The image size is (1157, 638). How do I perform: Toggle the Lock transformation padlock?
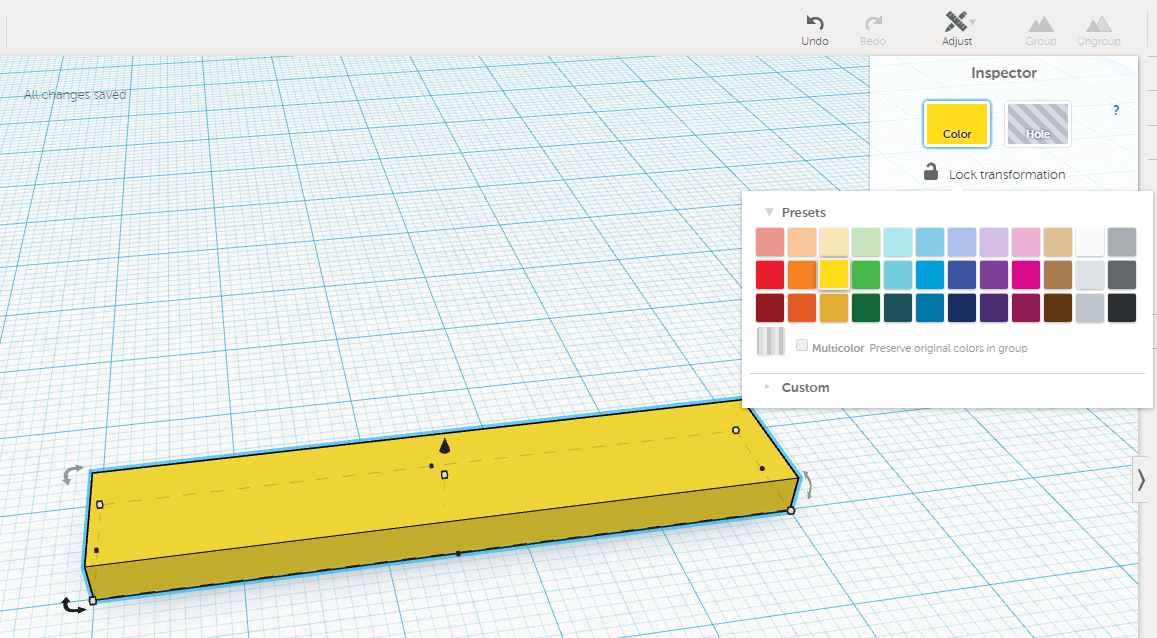(931, 172)
